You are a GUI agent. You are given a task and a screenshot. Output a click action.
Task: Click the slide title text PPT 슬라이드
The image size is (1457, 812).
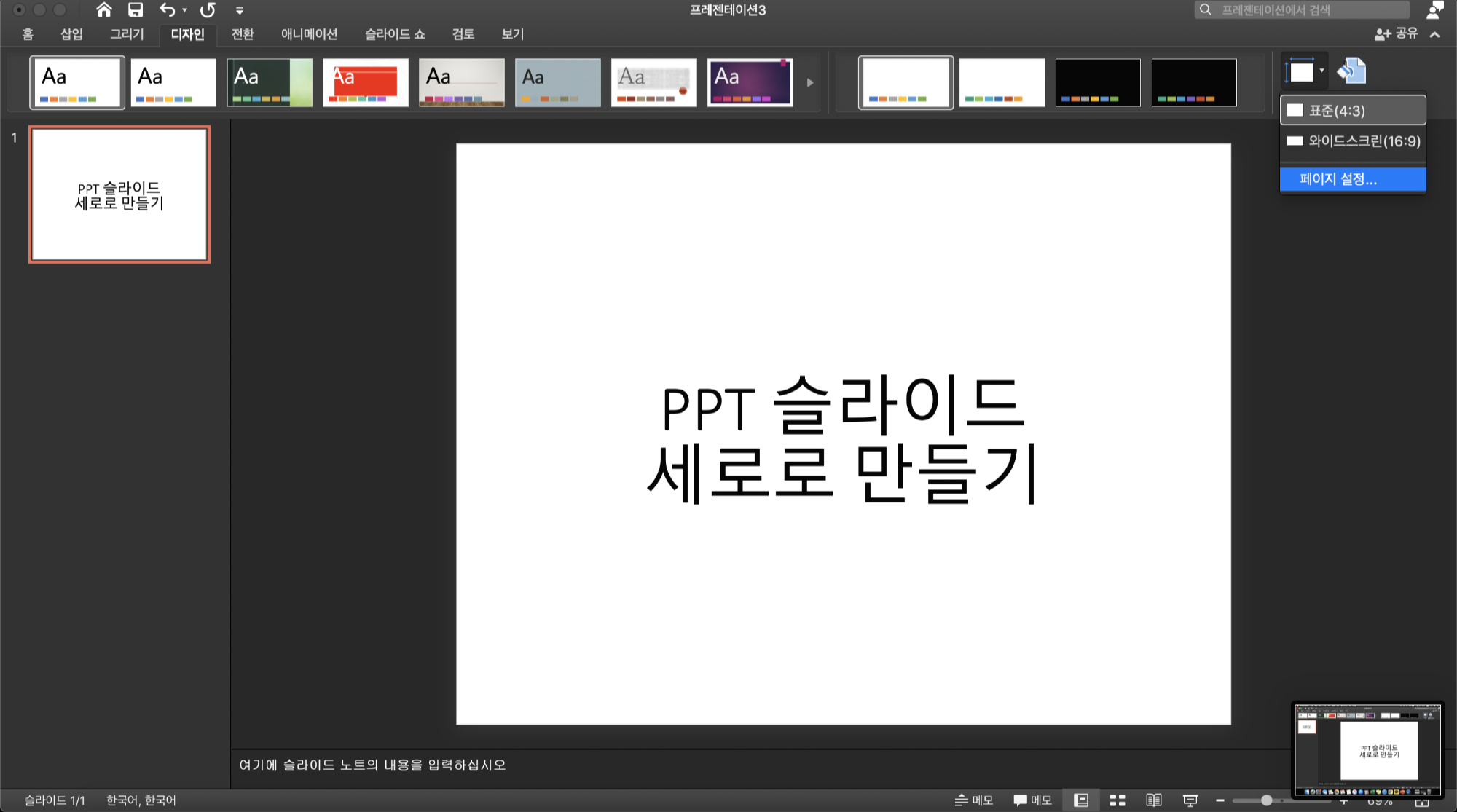tap(843, 404)
